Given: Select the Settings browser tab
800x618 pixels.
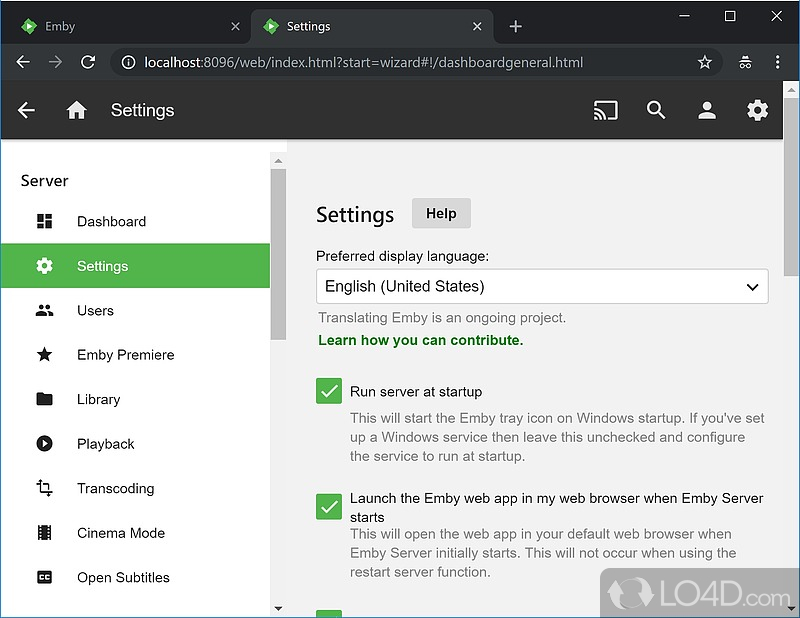Looking at the screenshot, I should pos(372,26).
